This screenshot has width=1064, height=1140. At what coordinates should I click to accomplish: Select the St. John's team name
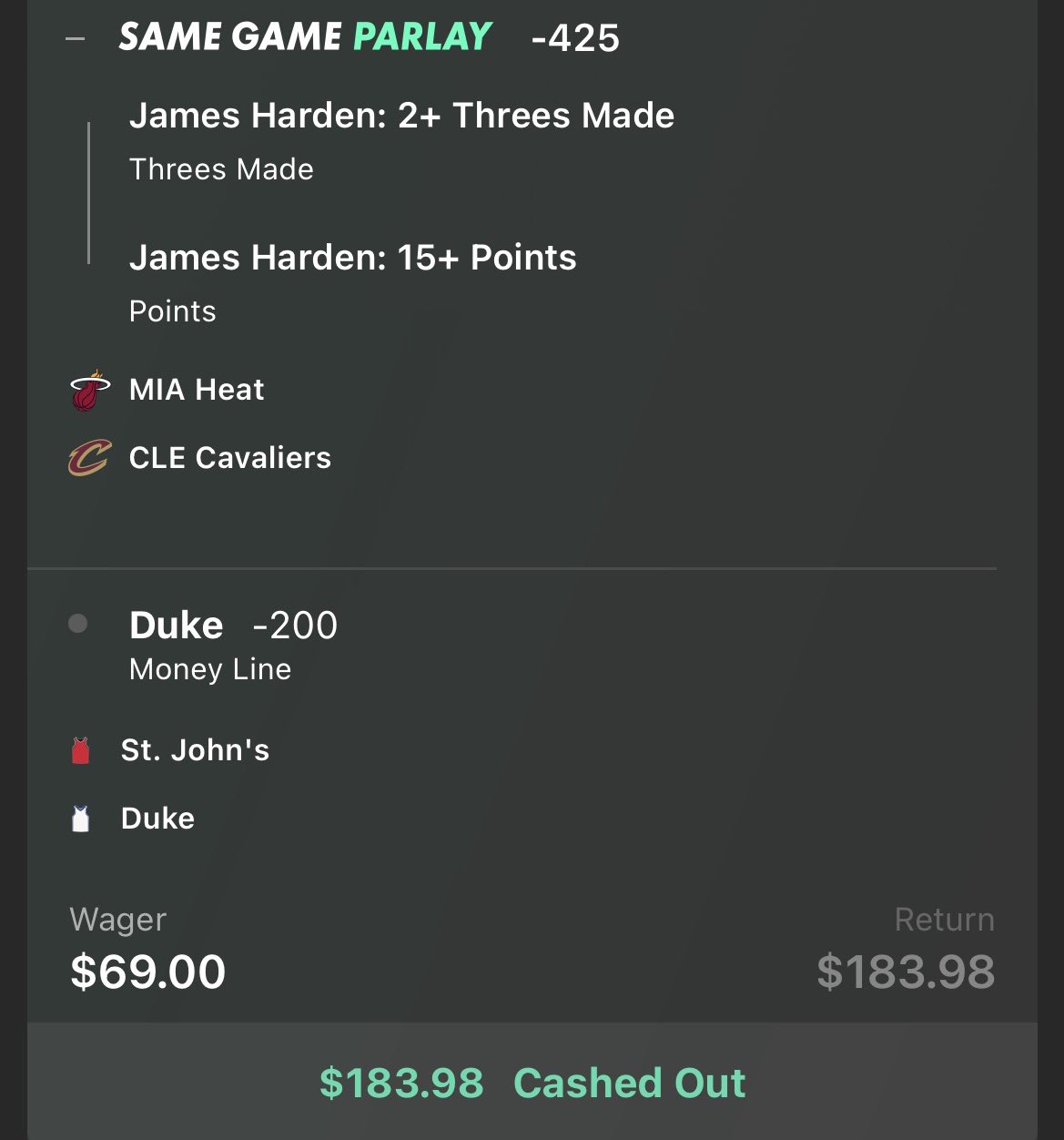(x=195, y=750)
